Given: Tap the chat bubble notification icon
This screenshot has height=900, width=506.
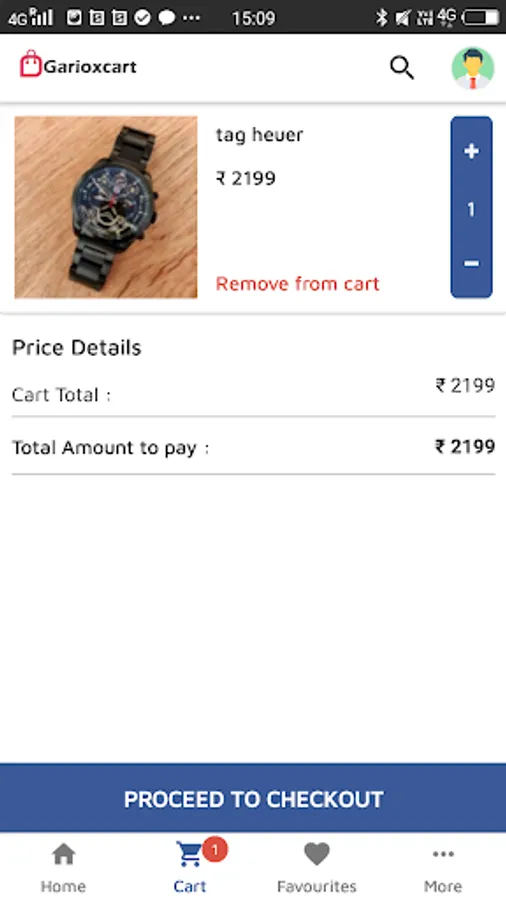Looking at the screenshot, I should pyautogui.click(x=166, y=18).
